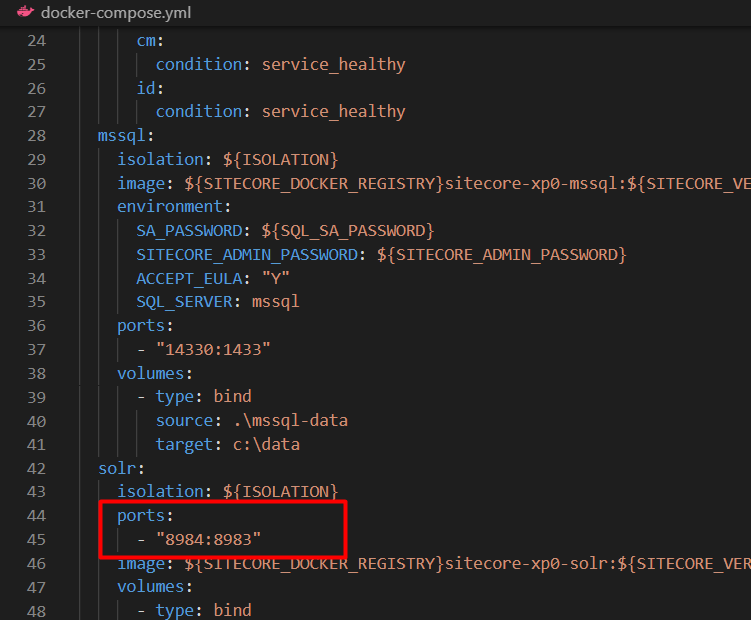Click the Docker whale icon in the tab
This screenshot has height=620, width=751.
[26, 13]
